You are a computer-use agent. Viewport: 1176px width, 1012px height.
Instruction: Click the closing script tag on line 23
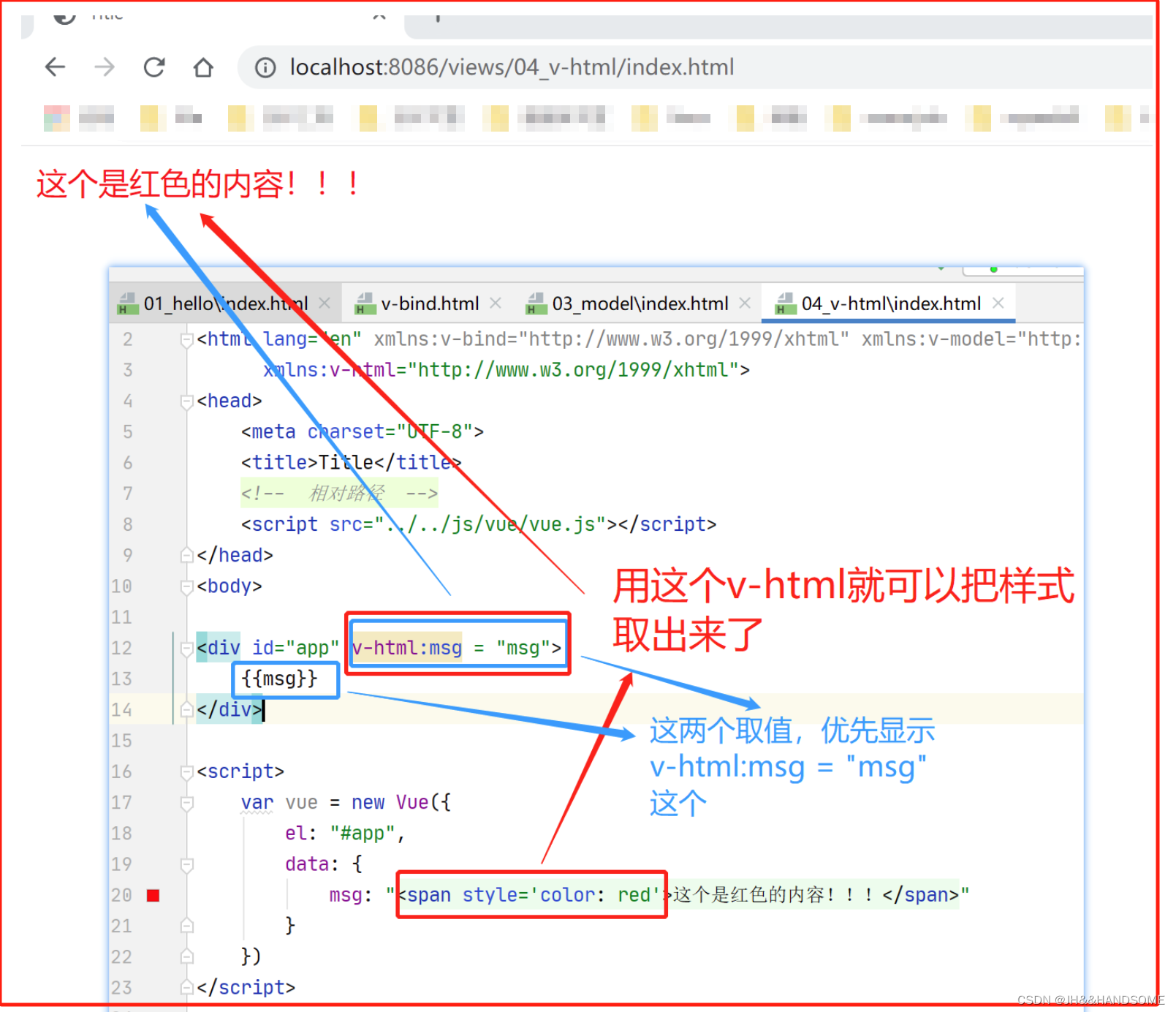(246, 988)
